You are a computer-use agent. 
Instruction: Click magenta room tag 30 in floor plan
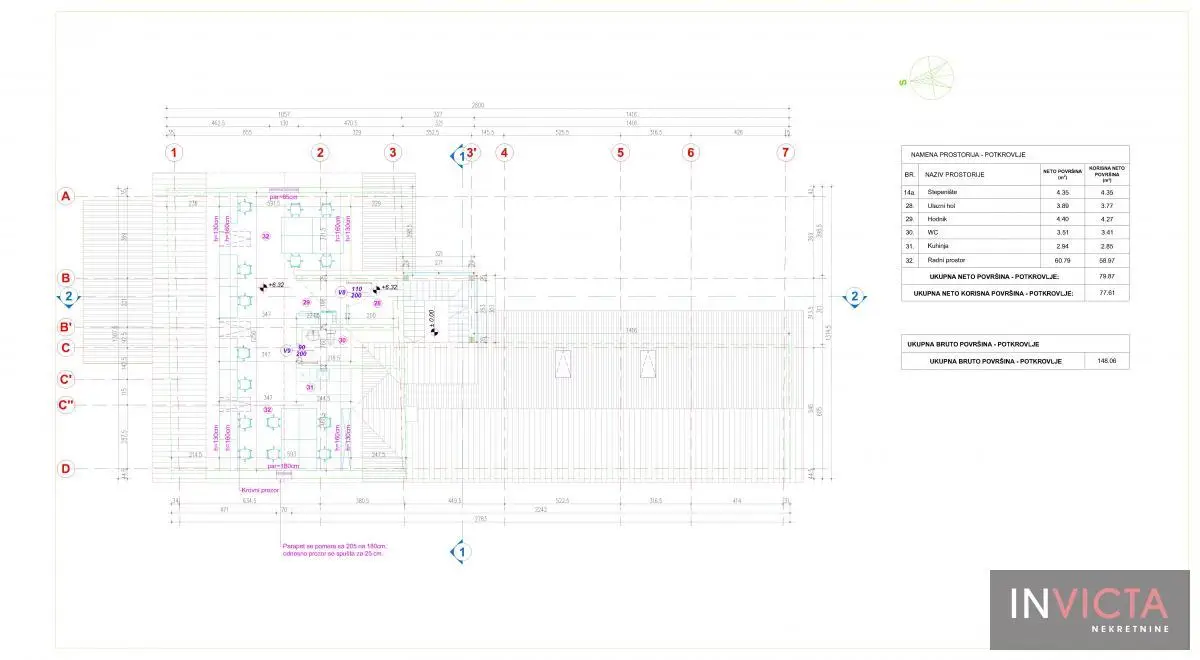pyautogui.click(x=342, y=341)
